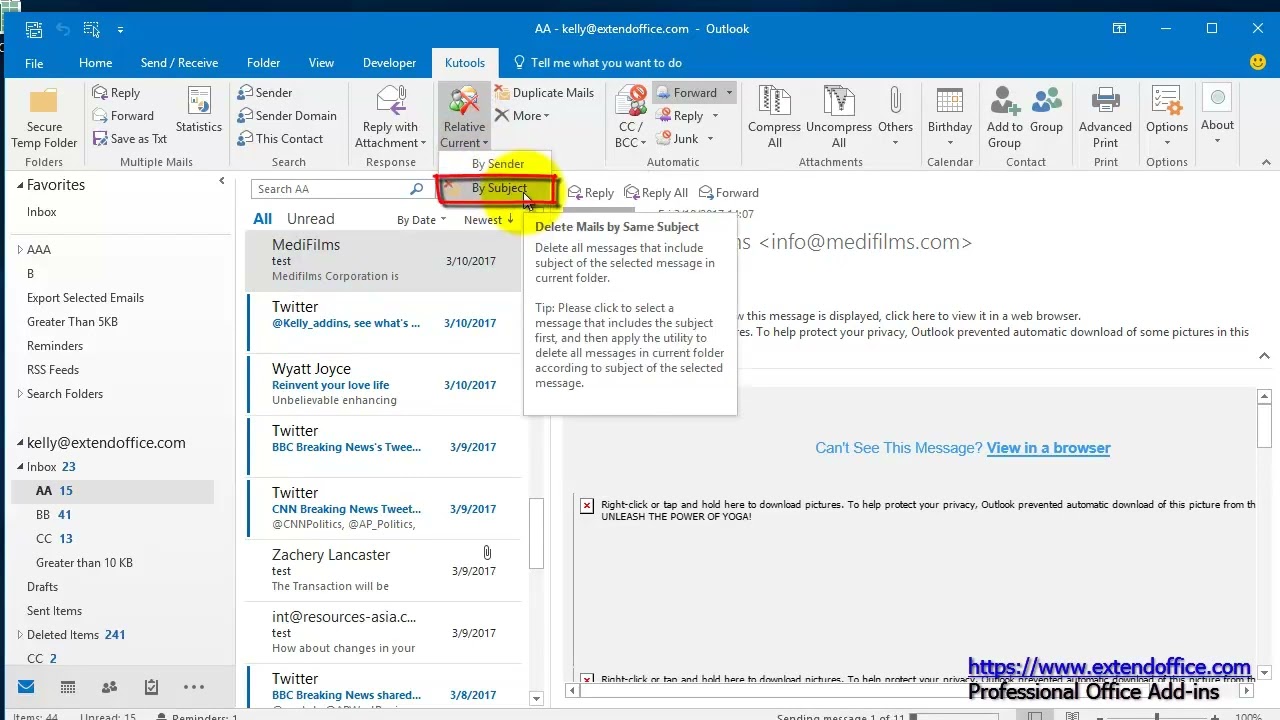This screenshot has height=720, width=1280.
Task: Expand Search Folders
Action: pyautogui.click(x=20, y=394)
